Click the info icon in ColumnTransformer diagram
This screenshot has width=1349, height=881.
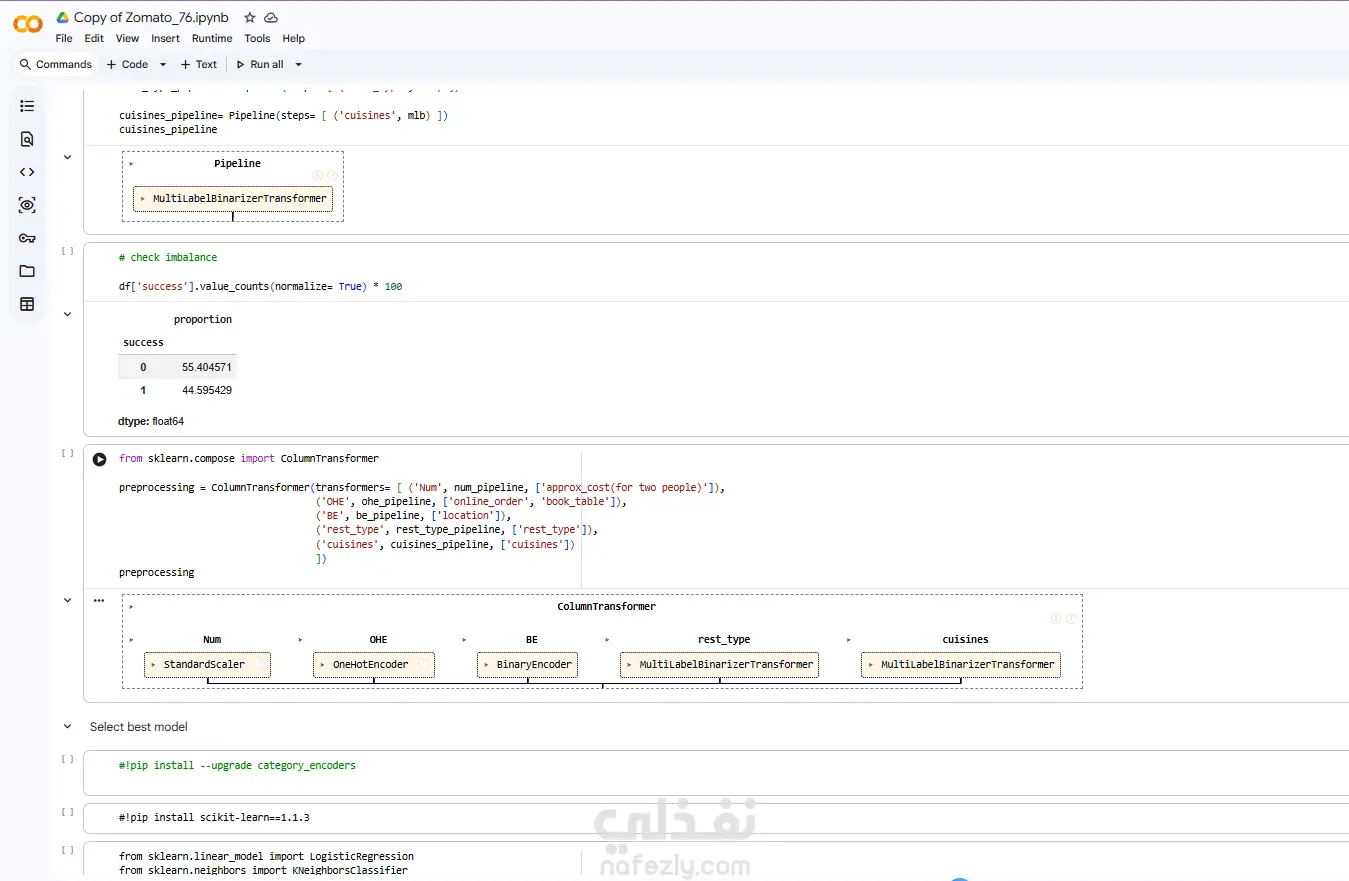click(x=1056, y=619)
